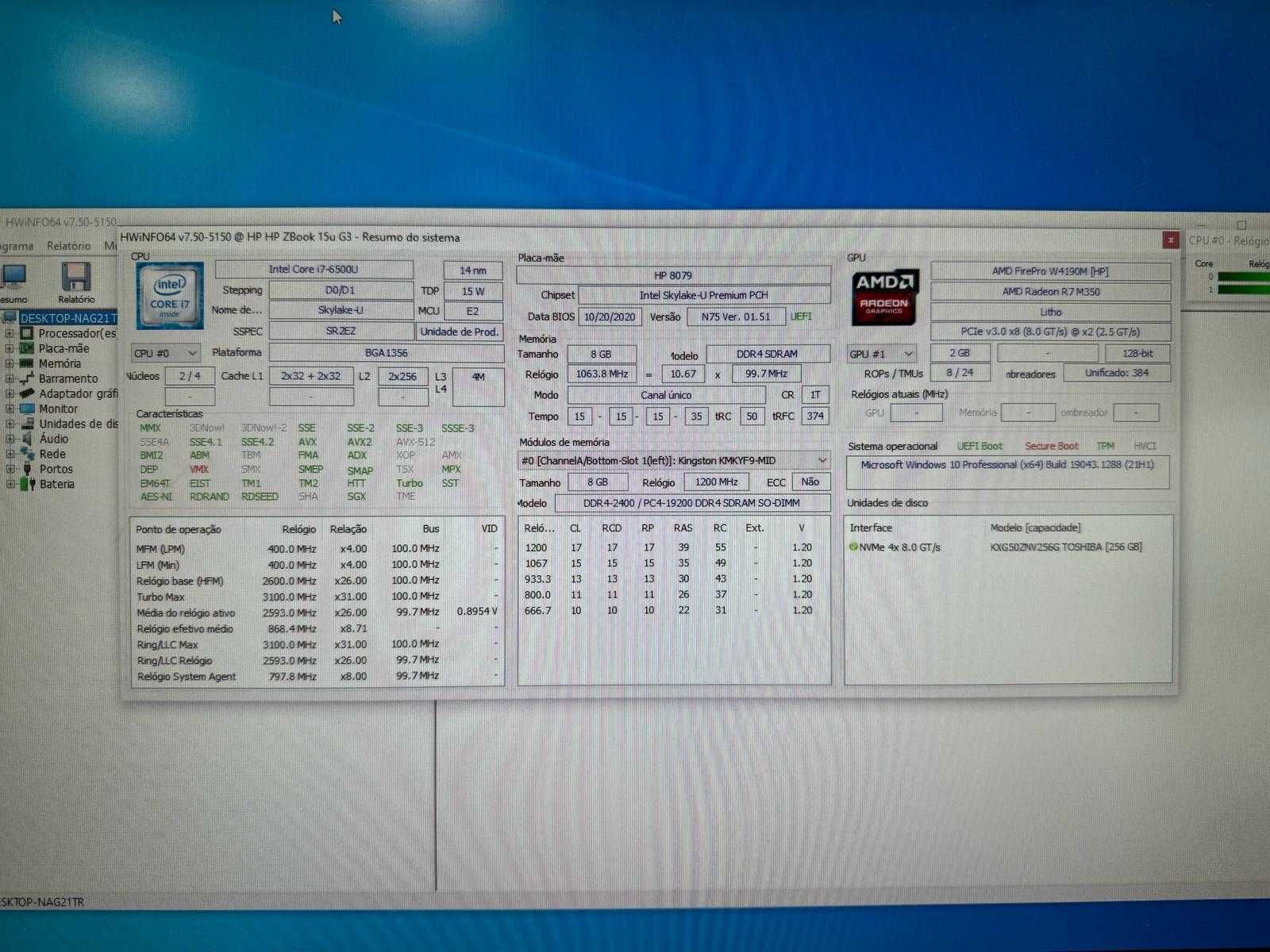
Task: Select DESKTOP-NAG21TR root tree item
Action: click(68, 318)
